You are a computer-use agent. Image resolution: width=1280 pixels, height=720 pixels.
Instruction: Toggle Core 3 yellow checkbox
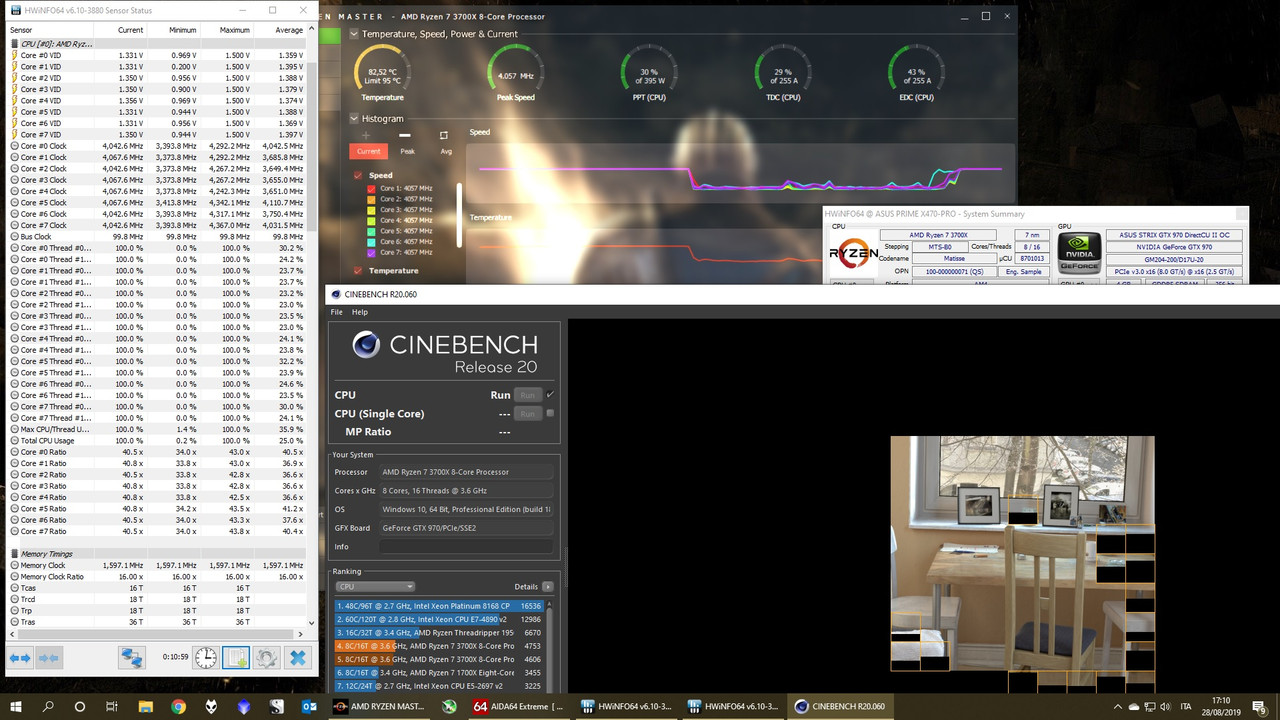click(371, 210)
